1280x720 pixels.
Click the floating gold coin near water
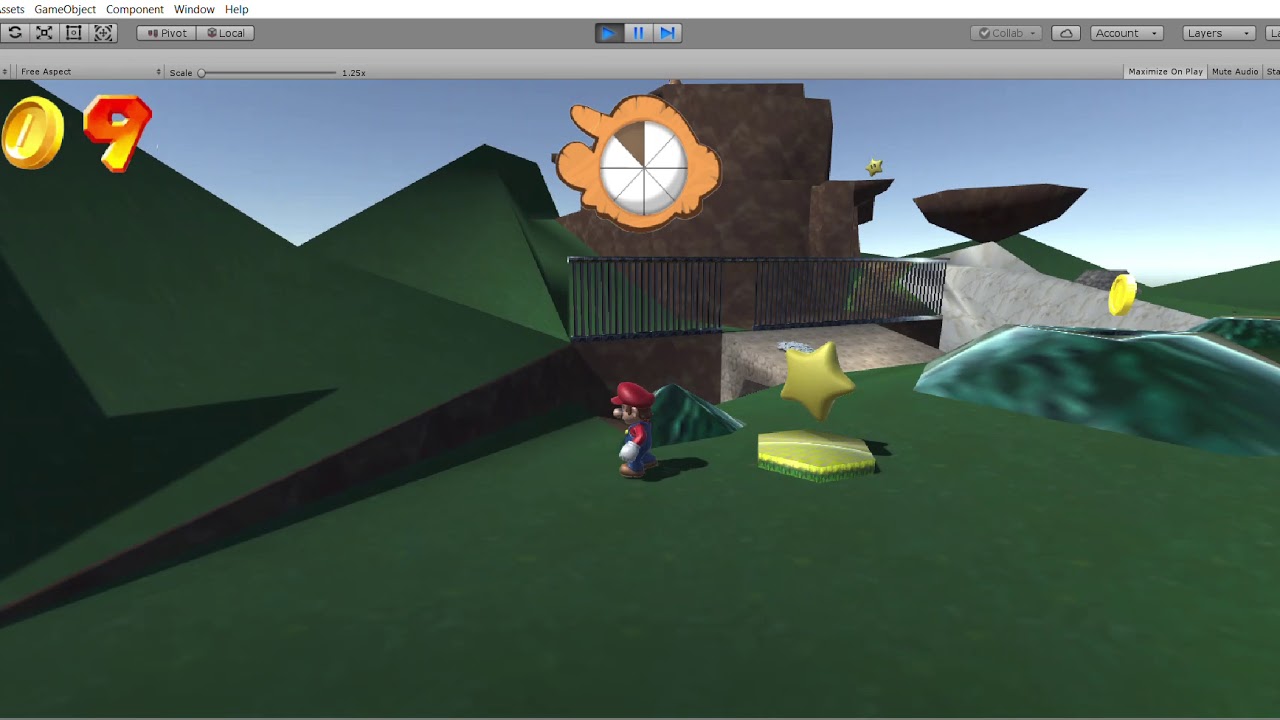click(1123, 294)
